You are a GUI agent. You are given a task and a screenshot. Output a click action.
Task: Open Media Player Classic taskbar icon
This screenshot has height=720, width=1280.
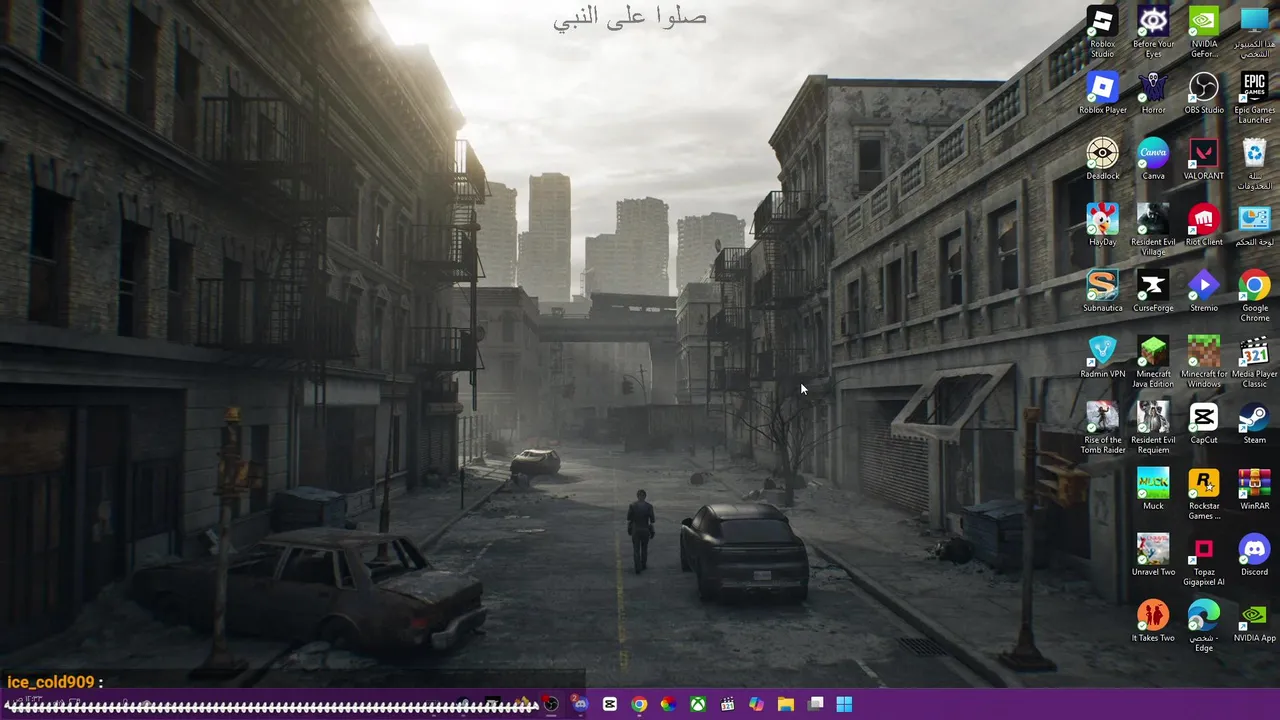[727, 704]
